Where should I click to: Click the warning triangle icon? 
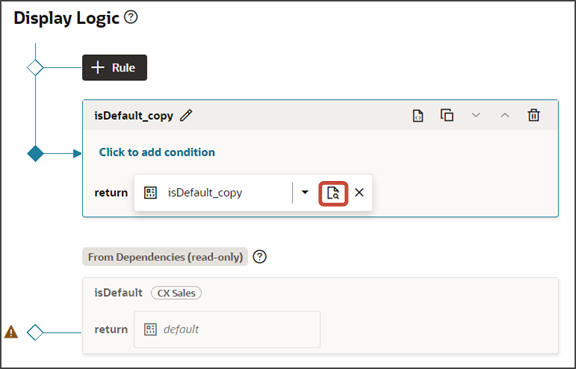tap(11, 332)
